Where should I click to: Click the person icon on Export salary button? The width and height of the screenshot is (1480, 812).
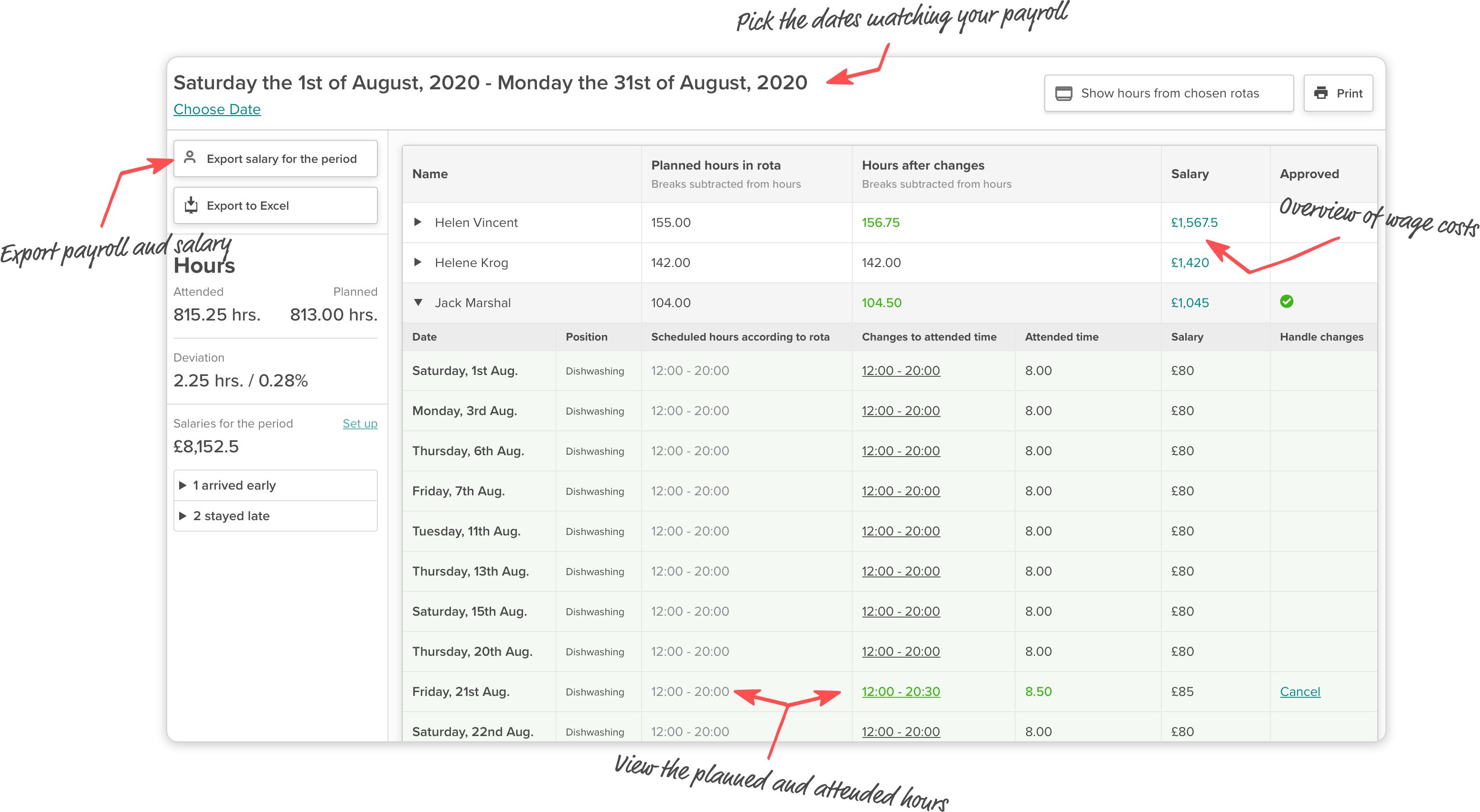click(190, 158)
